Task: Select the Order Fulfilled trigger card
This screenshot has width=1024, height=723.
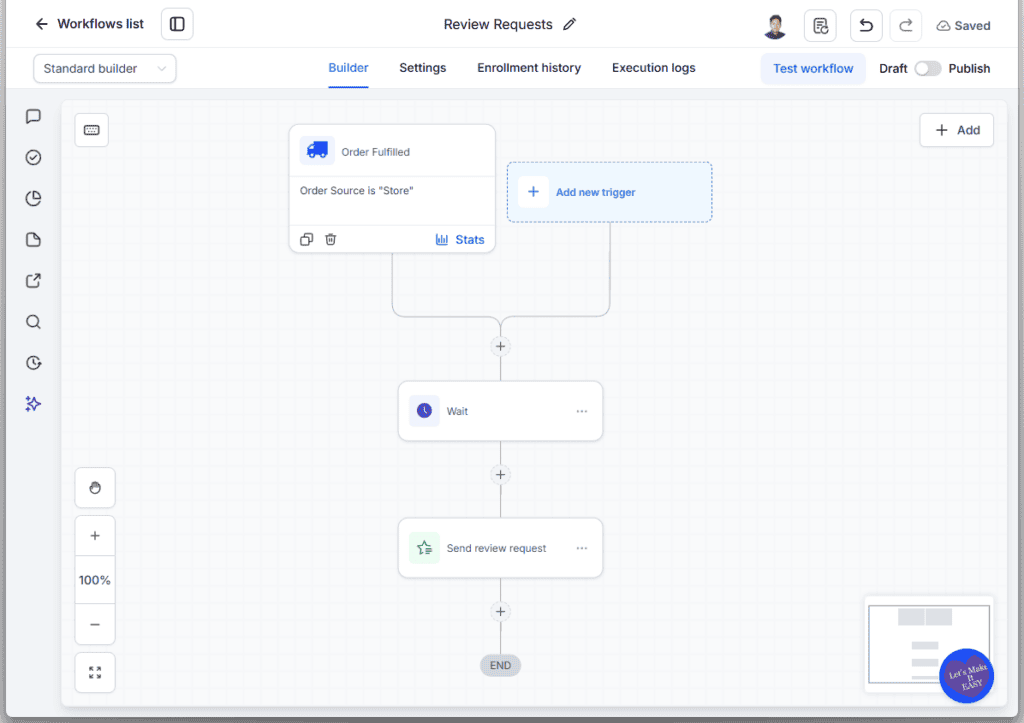Action: coord(392,188)
